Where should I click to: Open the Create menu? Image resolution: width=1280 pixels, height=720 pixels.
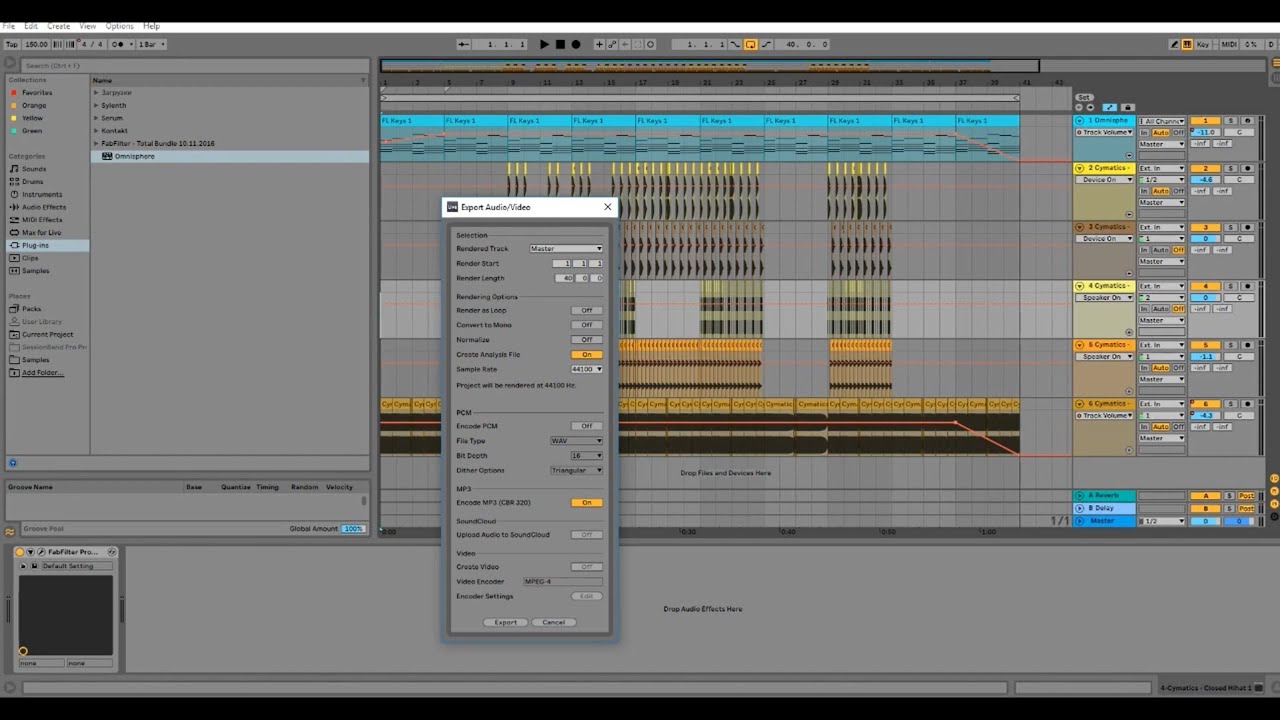tap(58, 26)
